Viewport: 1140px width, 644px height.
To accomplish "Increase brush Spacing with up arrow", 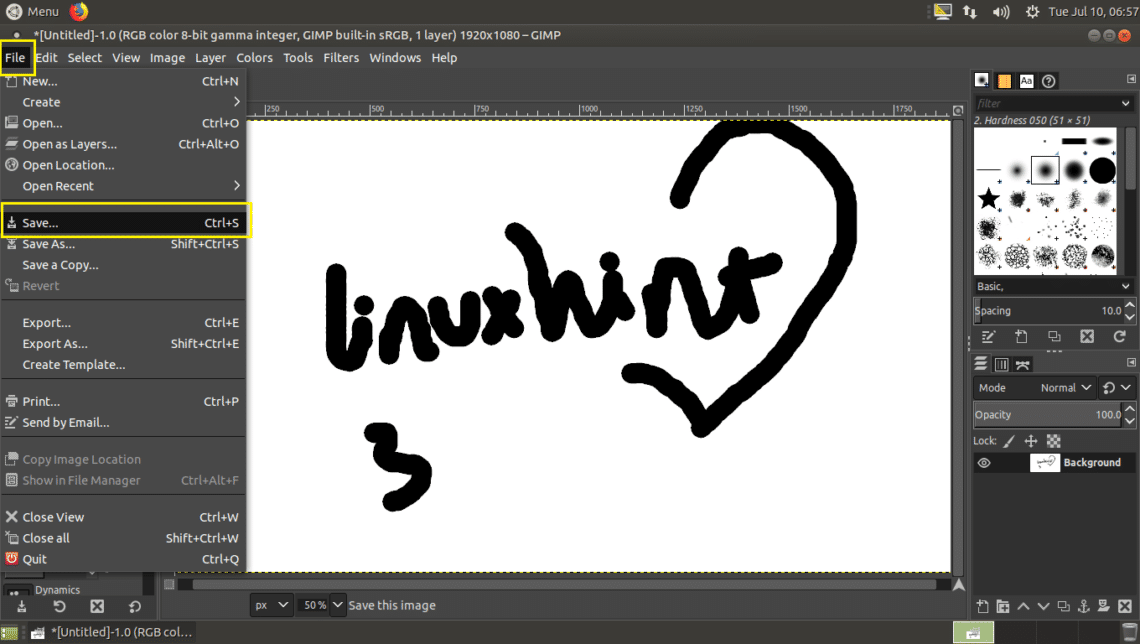I will (1130, 305).
